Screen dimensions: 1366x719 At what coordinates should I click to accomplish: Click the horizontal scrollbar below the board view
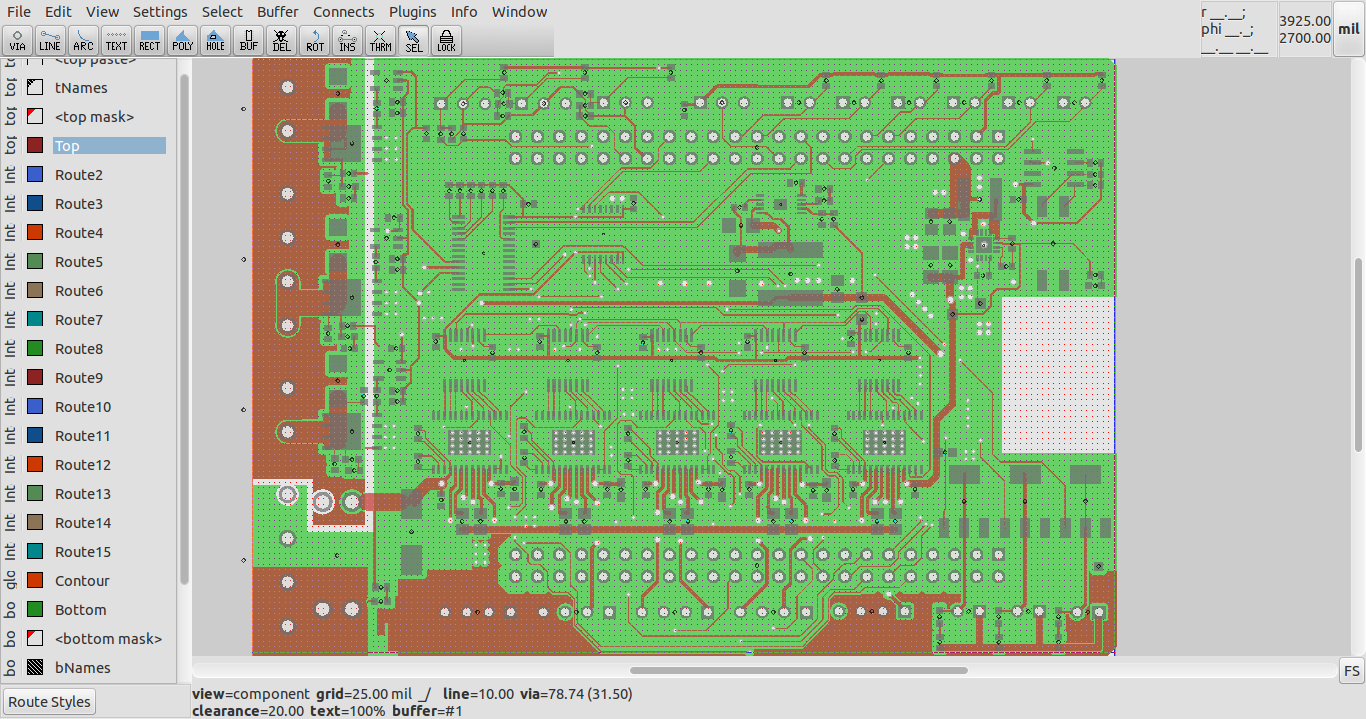(797, 670)
